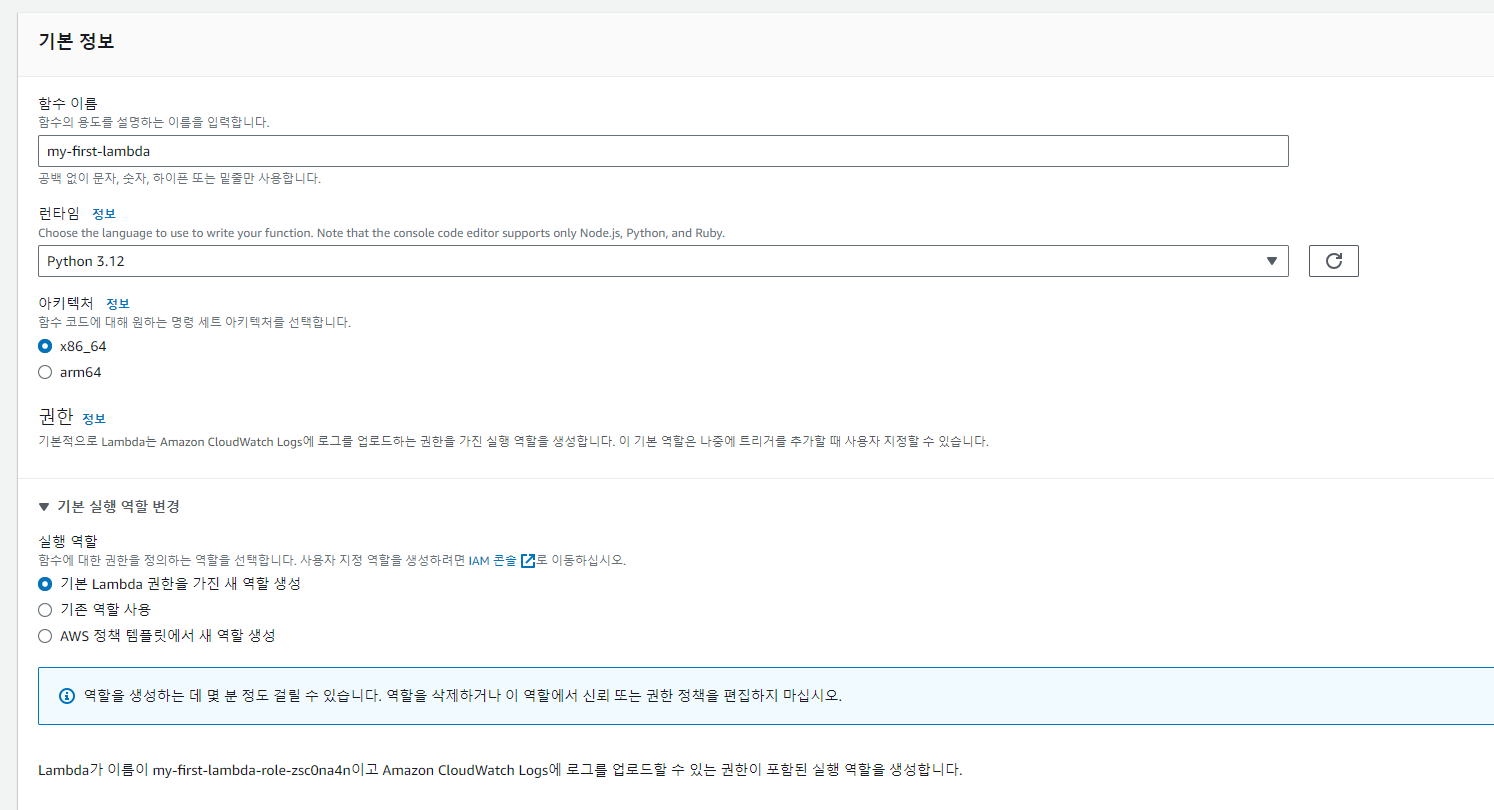
Task: Open the 정보 link next to 런타임
Action: point(104,214)
